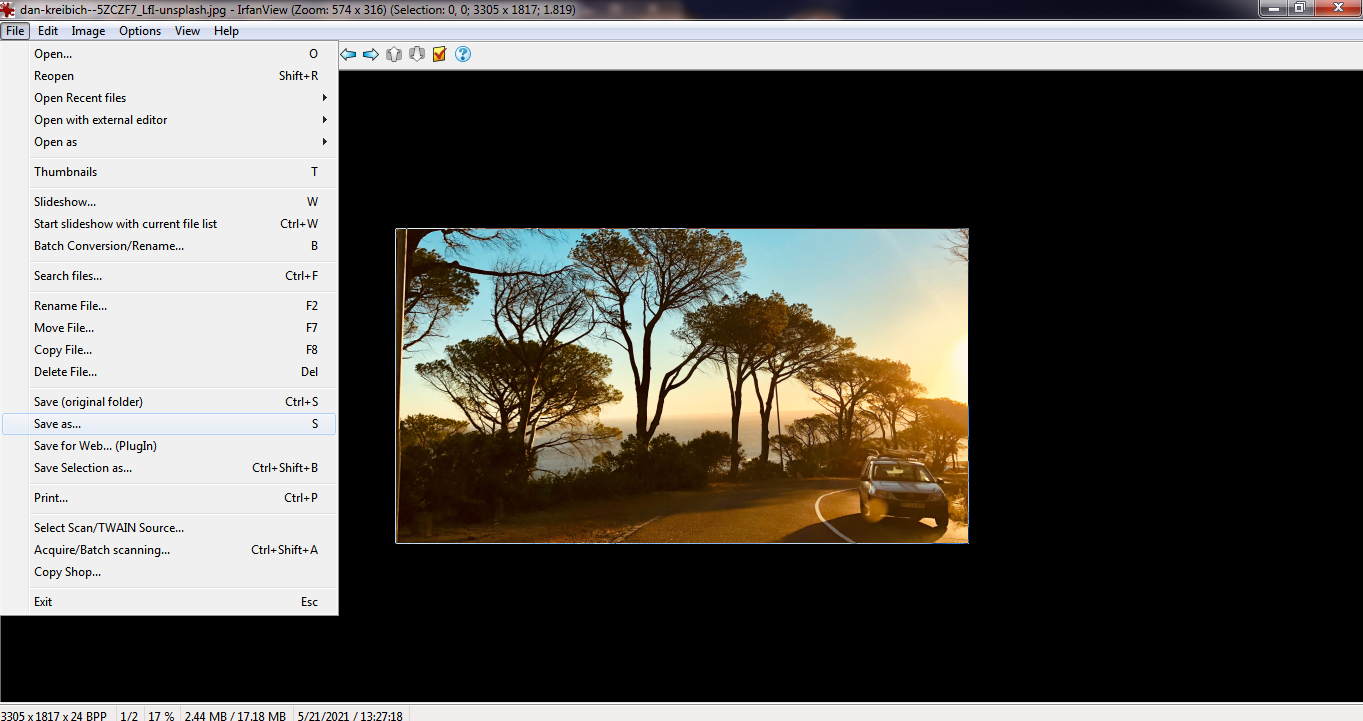The width and height of the screenshot is (1363, 721).
Task: Click the displayed sunset tree photo
Action: point(682,386)
